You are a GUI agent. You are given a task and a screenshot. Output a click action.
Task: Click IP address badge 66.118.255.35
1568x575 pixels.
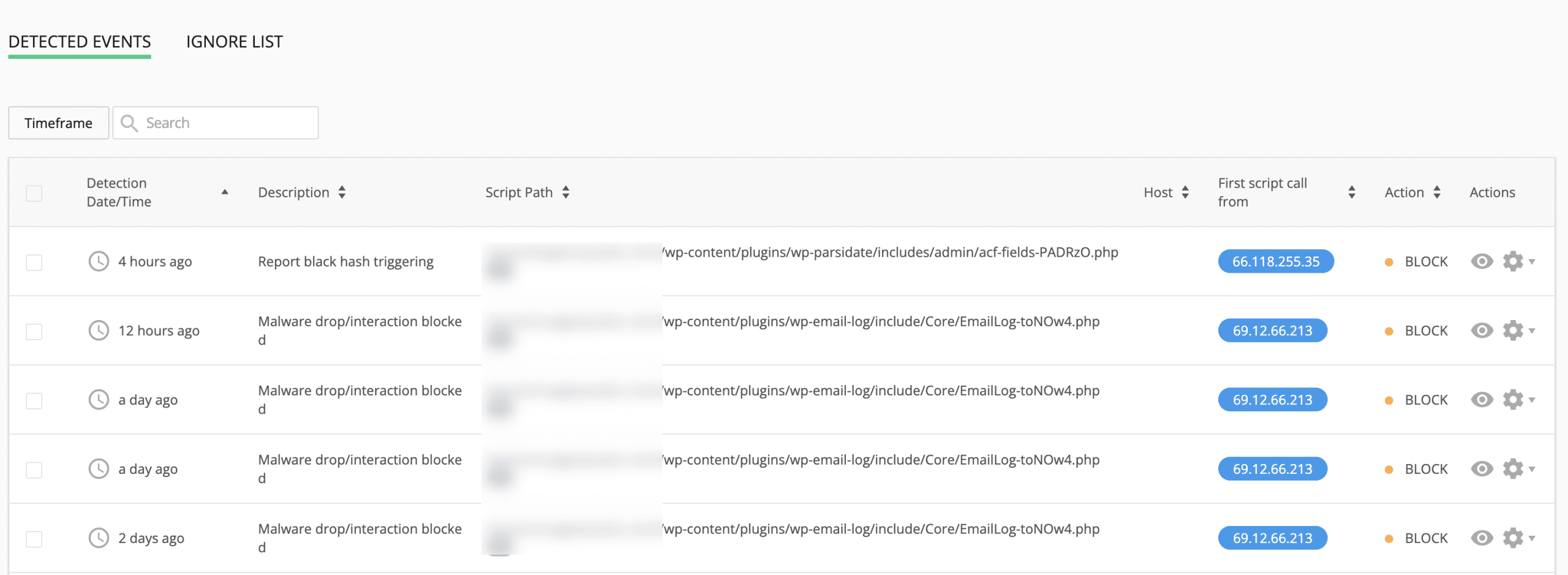tap(1275, 262)
